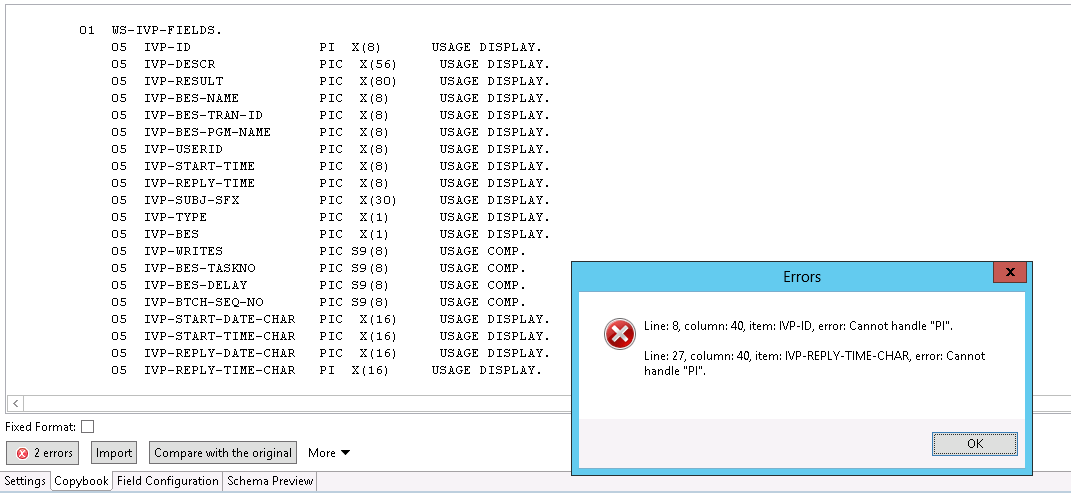Switch to the Copybook tab
This screenshot has height=493, width=1071.
tap(81, 481)
